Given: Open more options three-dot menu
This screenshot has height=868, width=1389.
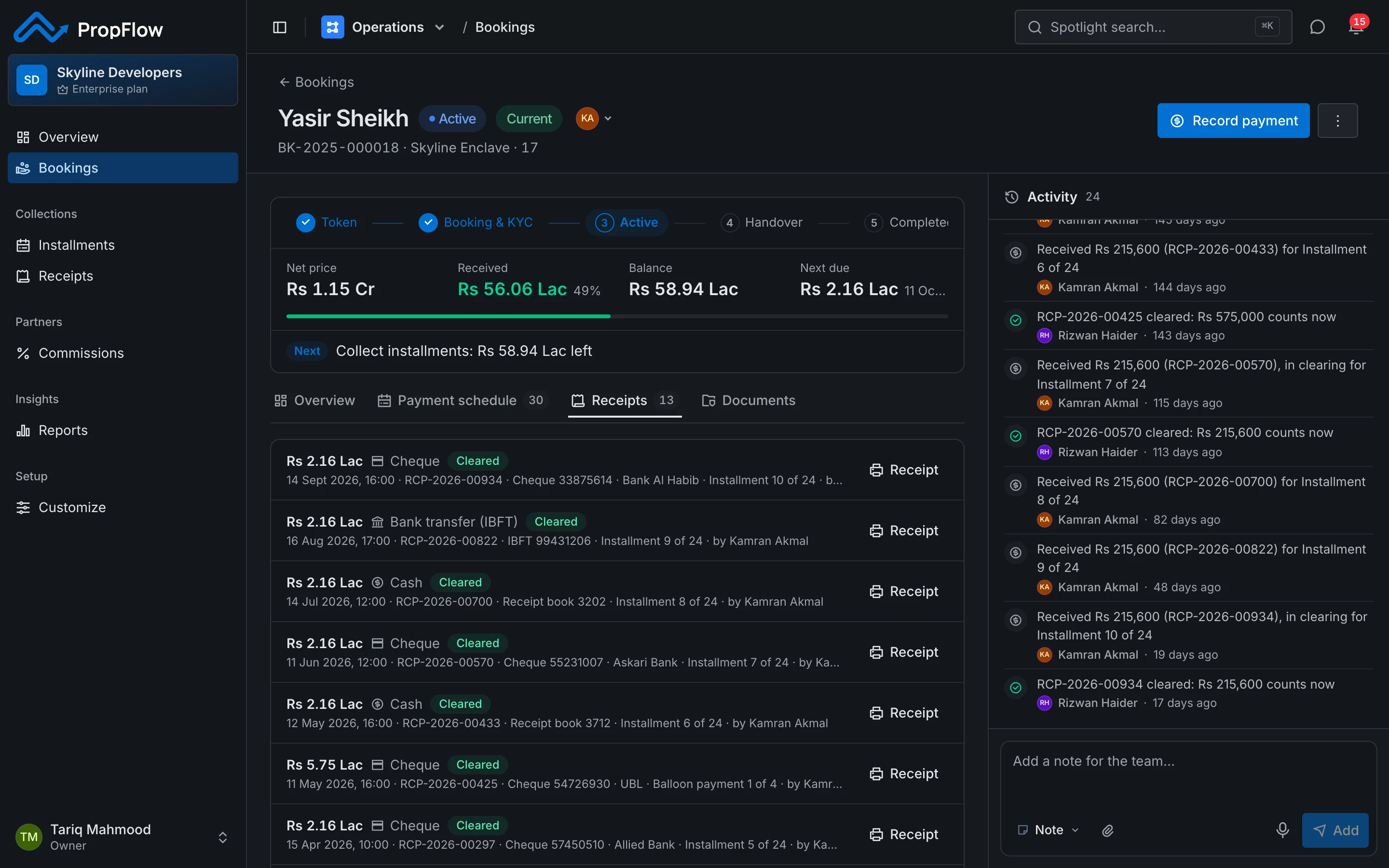Looking at the screenshot, I should 1337,121.
